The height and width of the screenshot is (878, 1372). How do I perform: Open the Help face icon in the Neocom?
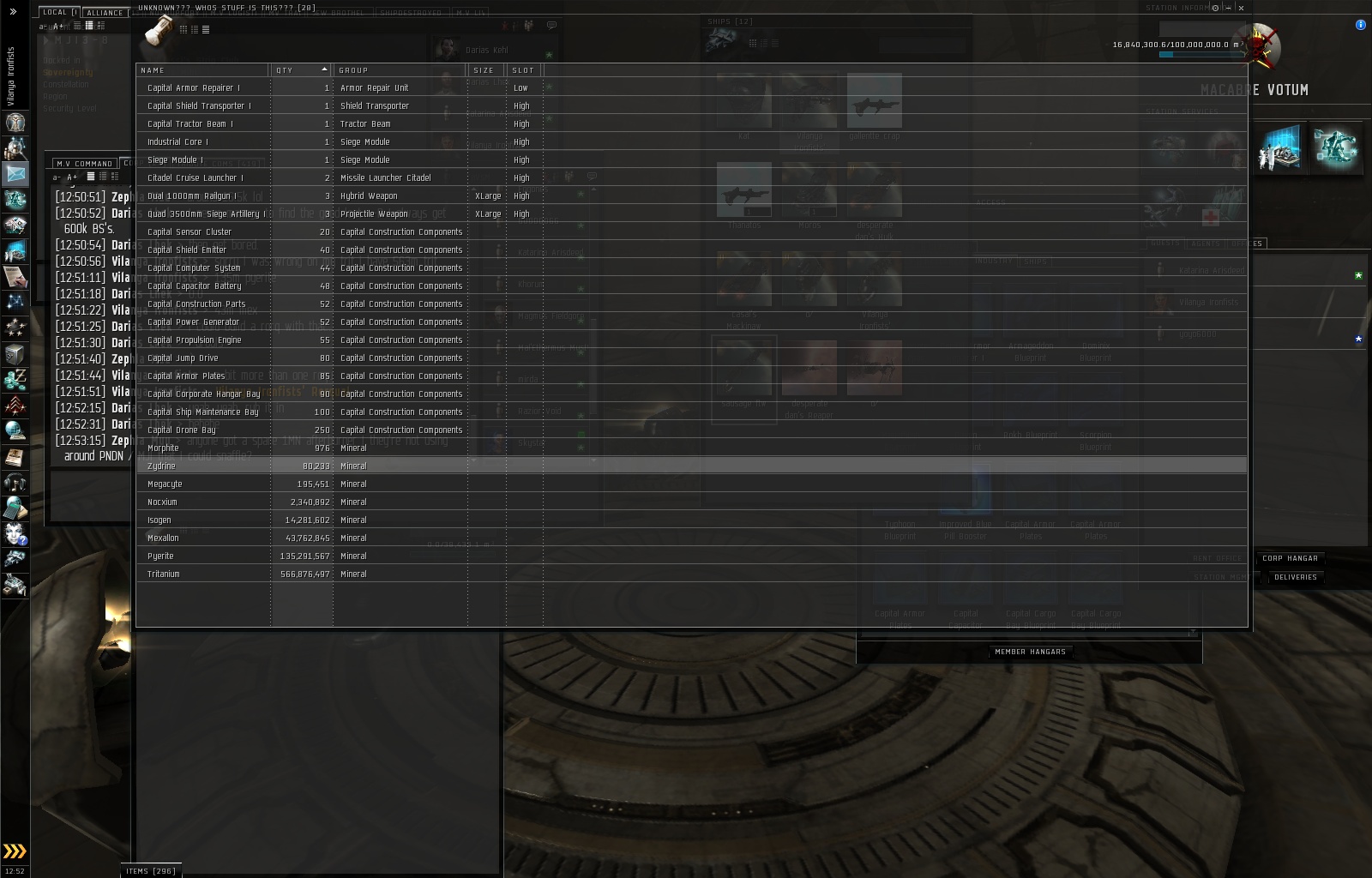tap(15, 534)
